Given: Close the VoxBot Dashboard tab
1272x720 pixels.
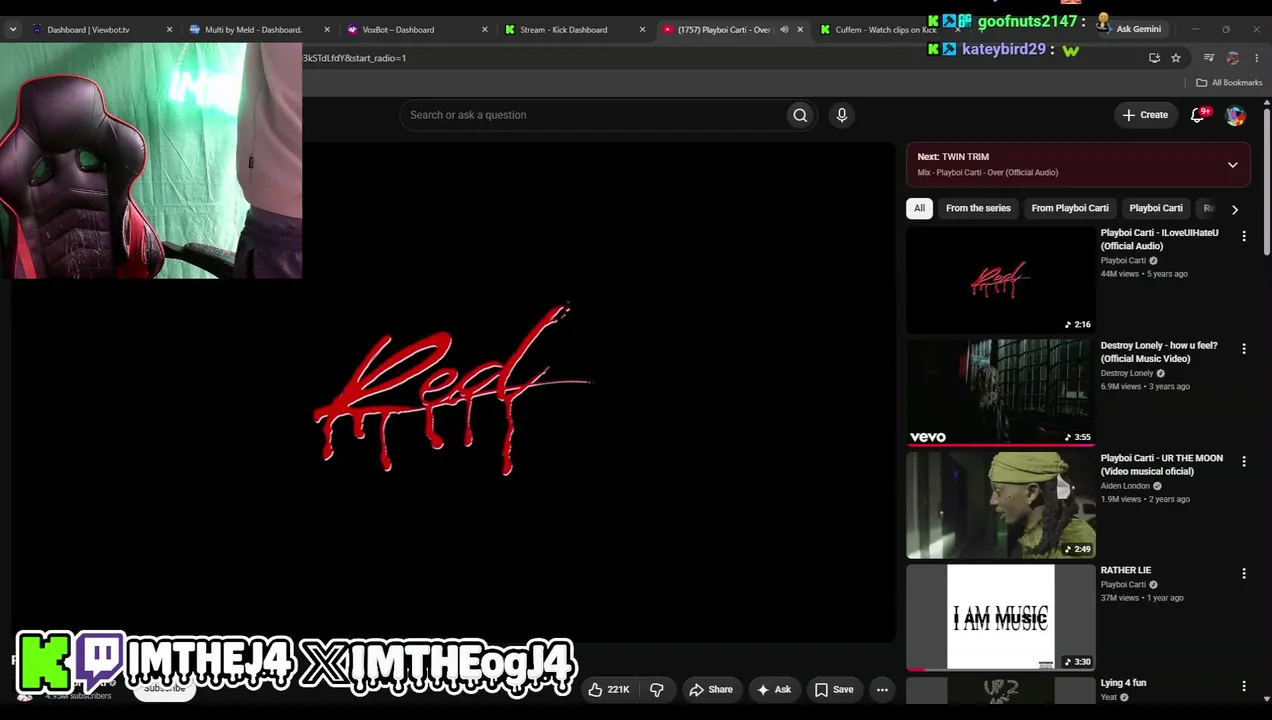Looking at the screenshot, I should click(485, 30).
